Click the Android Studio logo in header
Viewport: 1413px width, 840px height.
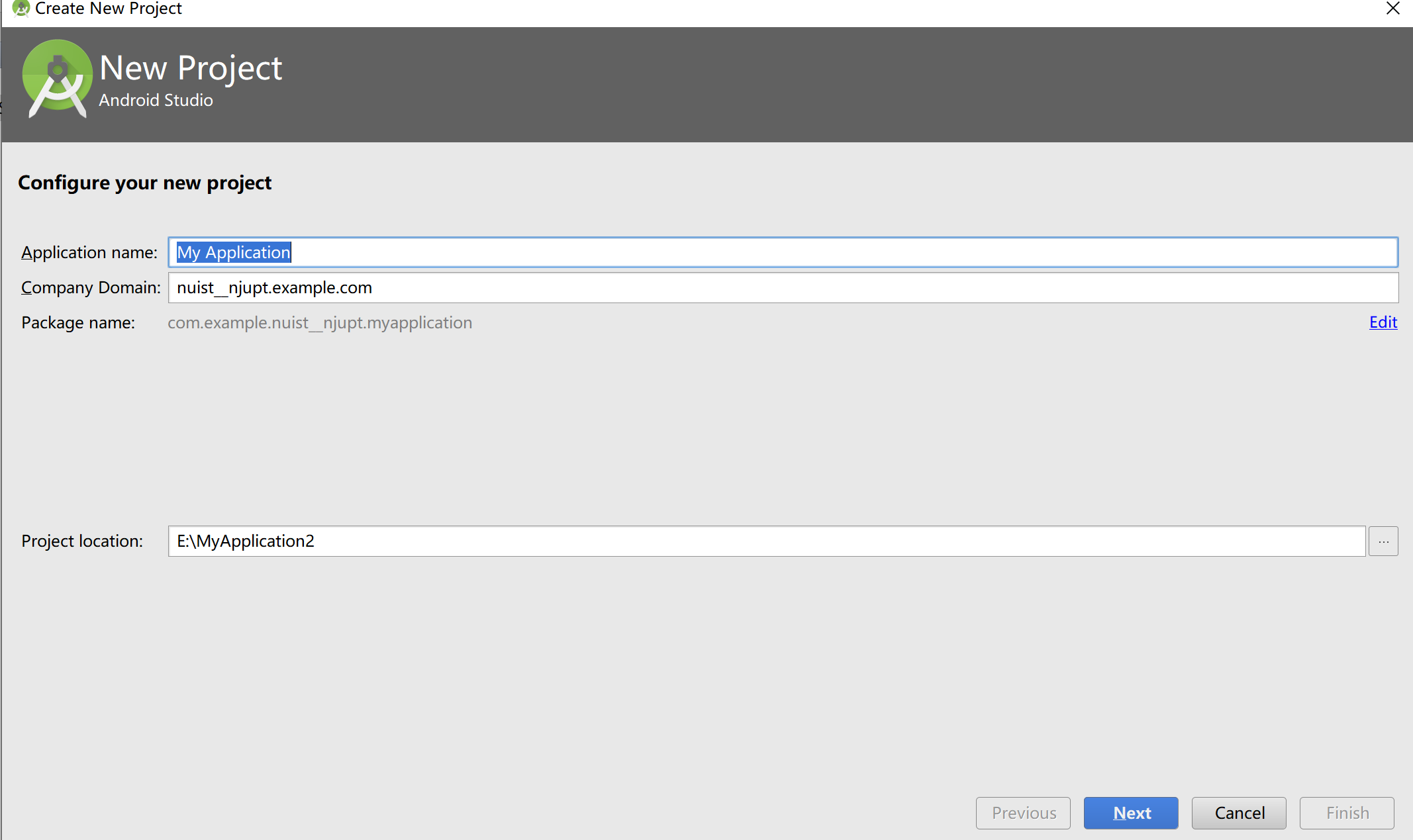[x=57, y=79]
